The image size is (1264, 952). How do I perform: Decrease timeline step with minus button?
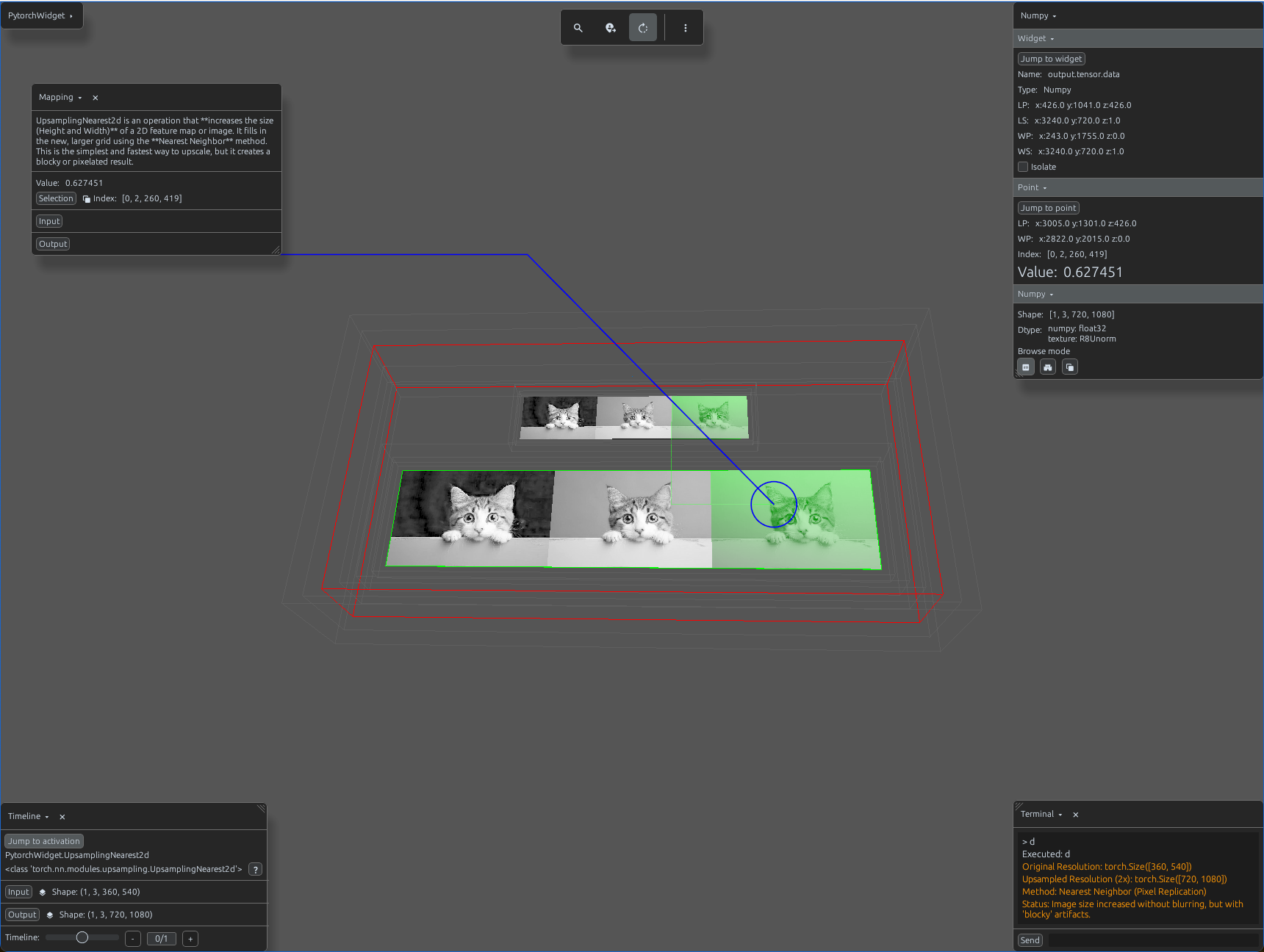pos(133,939)
